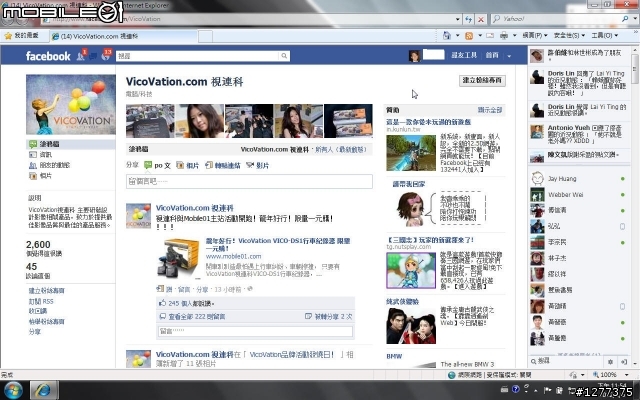Open the second photo thumbnail showing a woman
Image resolution: width=640 pixels, height=400 pixels.
click(x=200, y=121)
